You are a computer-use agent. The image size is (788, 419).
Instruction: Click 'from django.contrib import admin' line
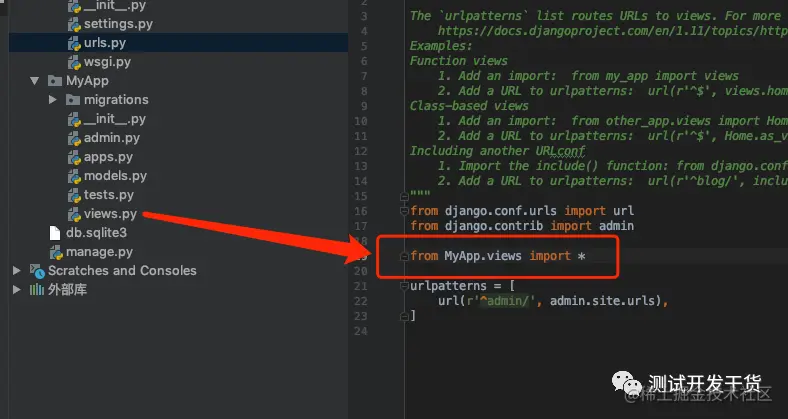(x=522, y=226)
